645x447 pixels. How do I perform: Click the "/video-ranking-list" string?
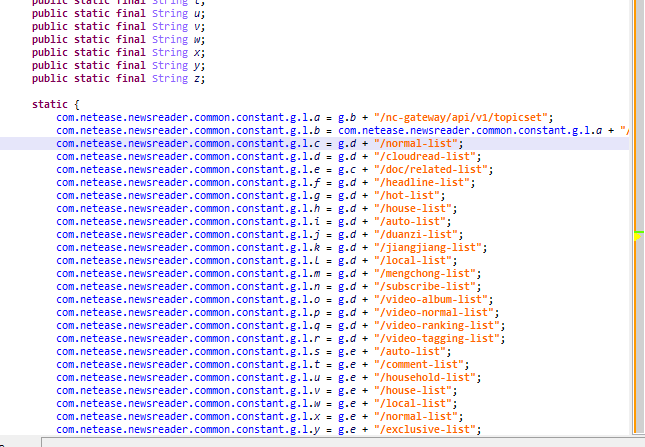(437, 326)
